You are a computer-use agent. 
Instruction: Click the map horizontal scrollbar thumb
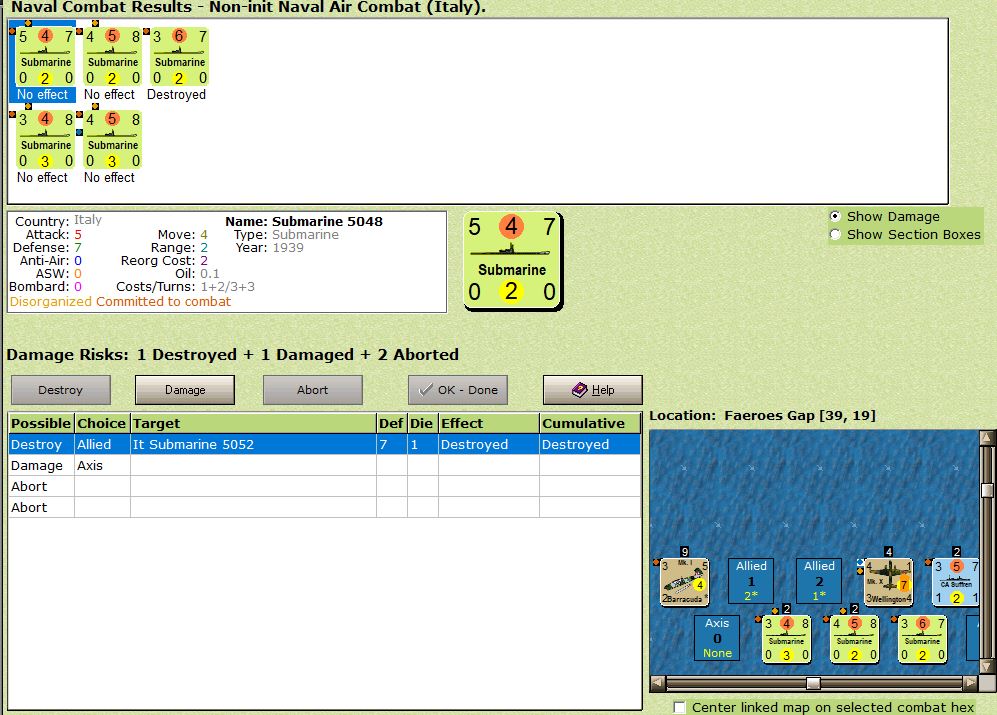click(813, 683)
